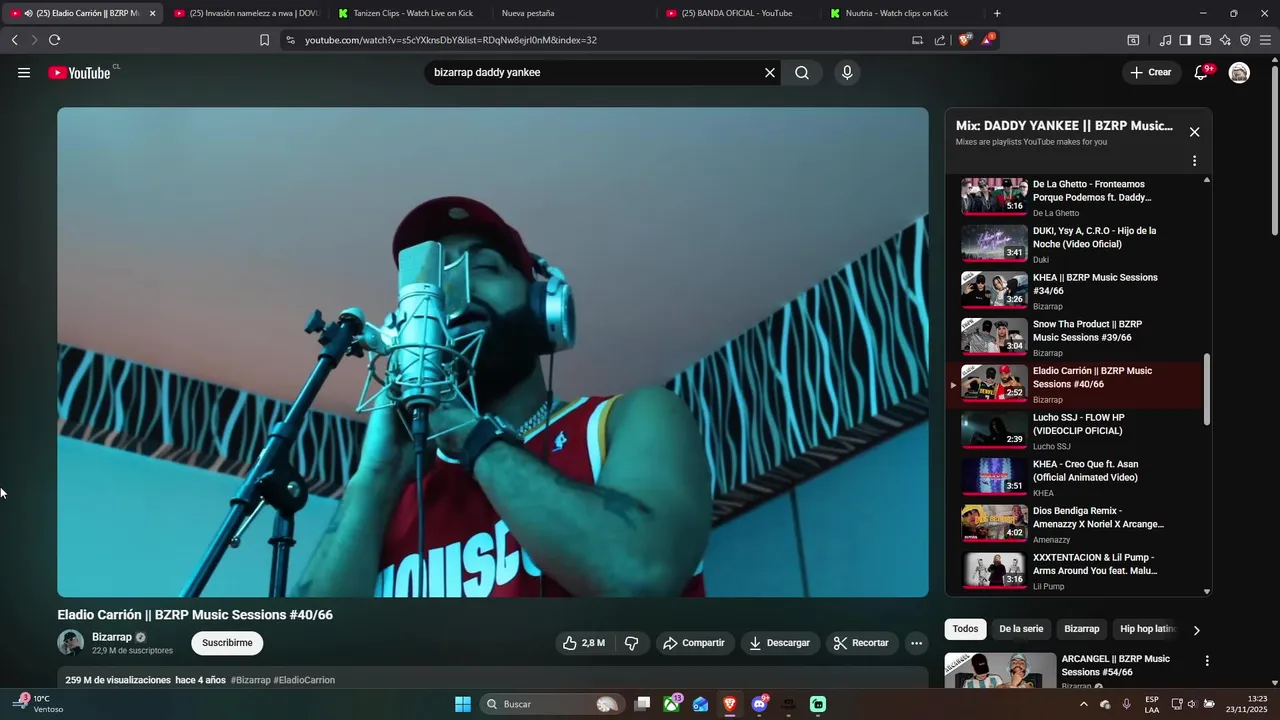Click the magnifier search button
Image resolution: width=1280 pixels, height=720 pixels.
(x=802, y=73)
